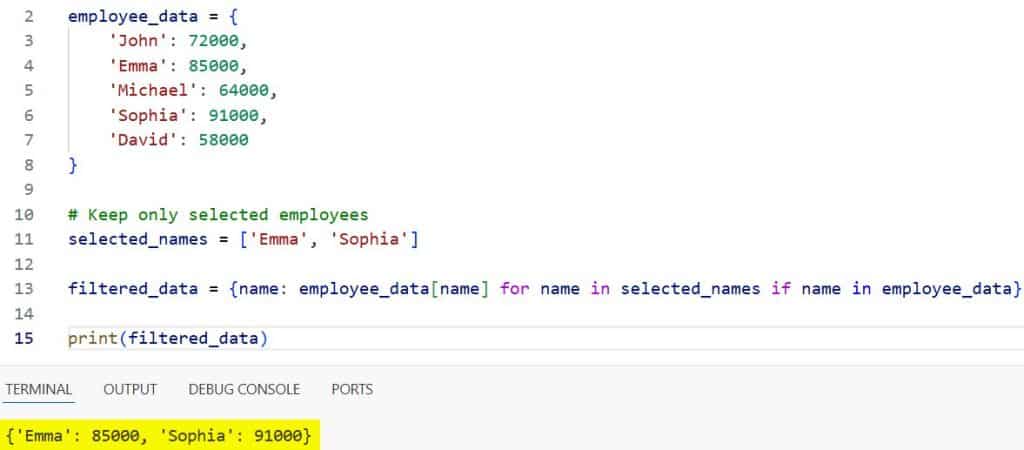Click line number 15 in the gutter
Image resolution: width=1024 pixels, height=450 pixels.
[x=24, y=338]
